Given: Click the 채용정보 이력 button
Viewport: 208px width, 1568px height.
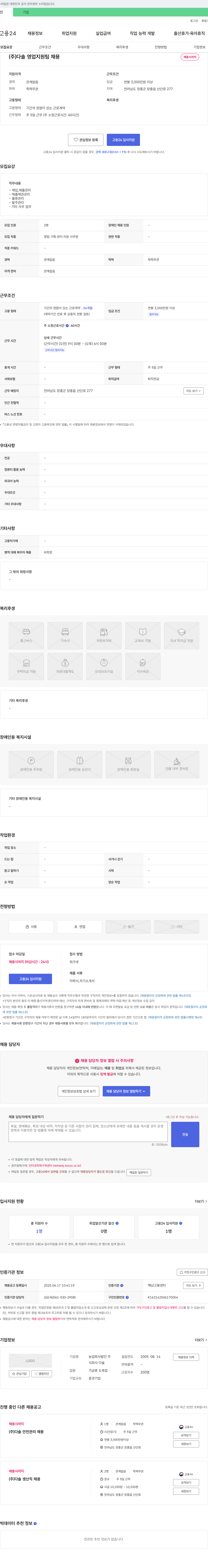Looking at the screenshot, I should click(186, 1357).
